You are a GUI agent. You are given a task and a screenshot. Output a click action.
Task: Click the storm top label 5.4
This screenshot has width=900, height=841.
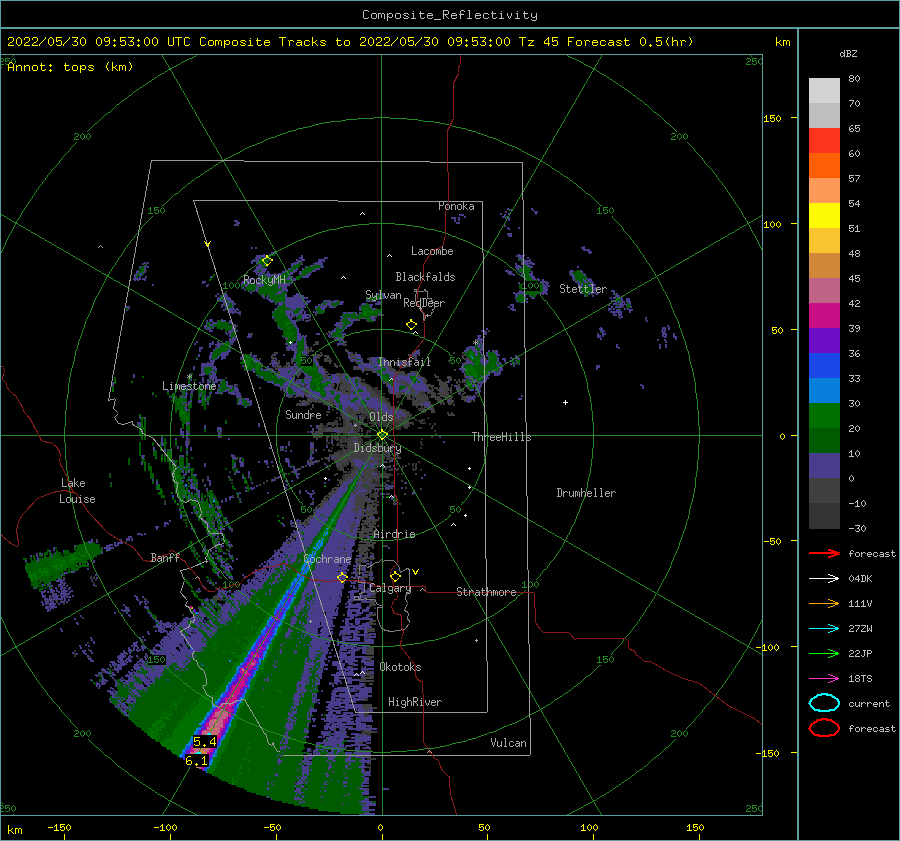pos(205,742)
